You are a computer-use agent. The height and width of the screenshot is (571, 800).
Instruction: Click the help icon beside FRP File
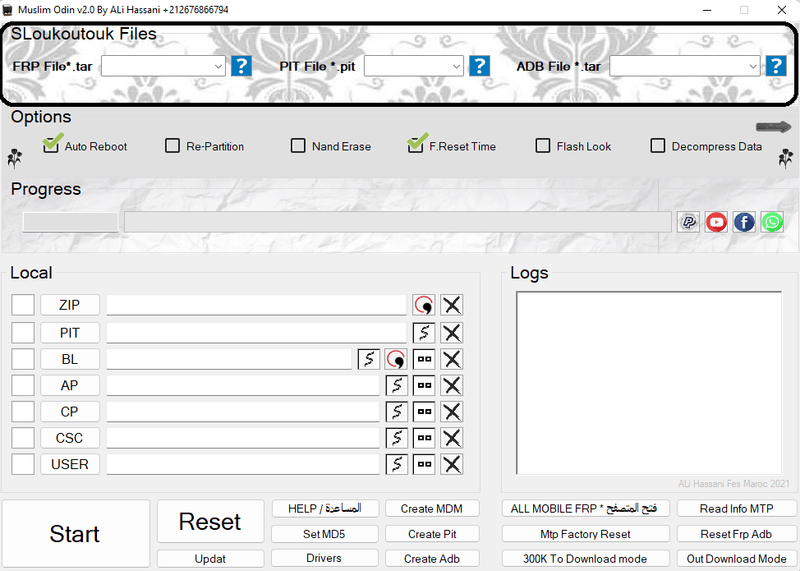241,66
